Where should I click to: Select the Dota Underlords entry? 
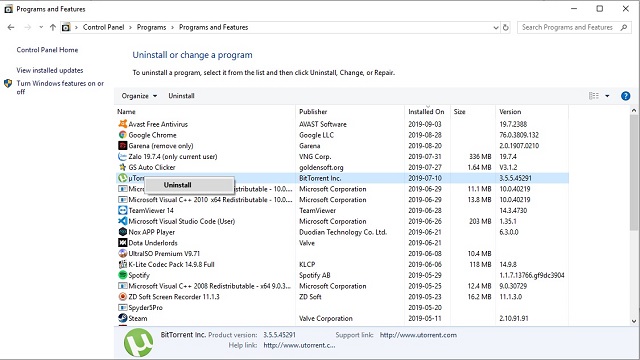tap(341, 242)
